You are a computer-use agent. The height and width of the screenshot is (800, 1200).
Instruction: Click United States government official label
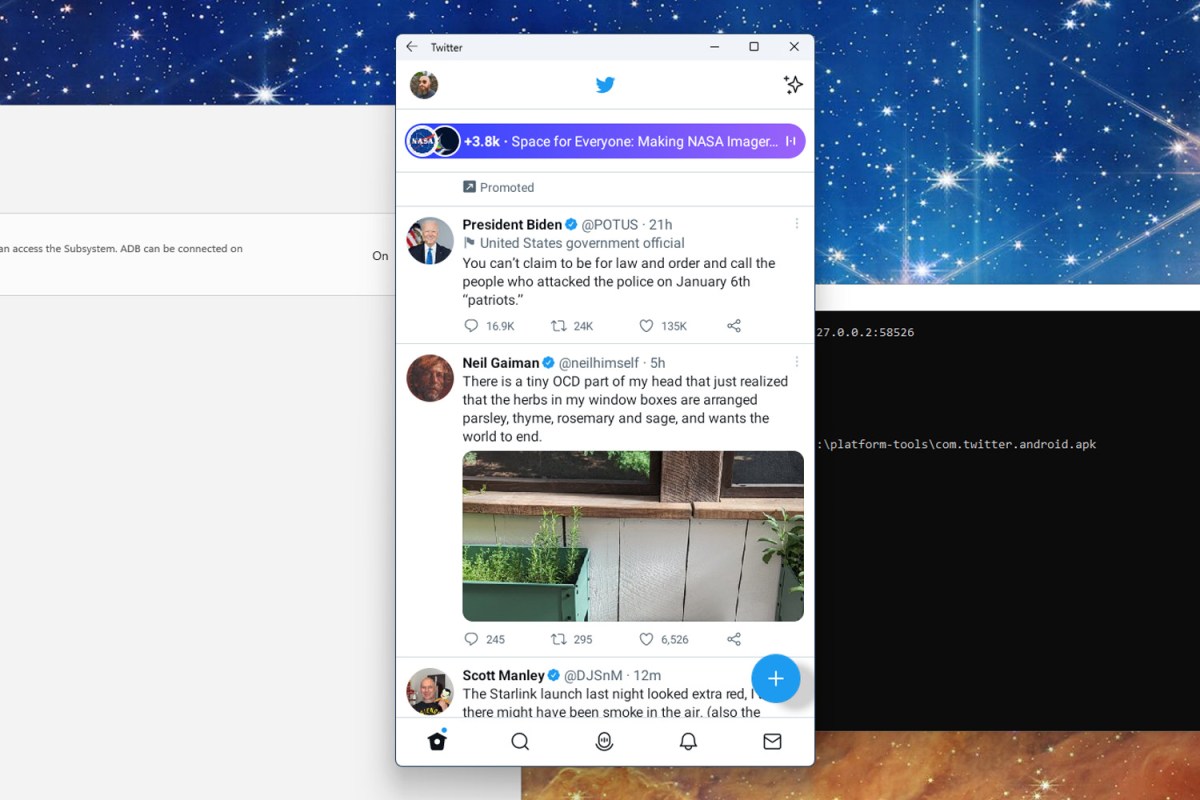[573, 243]
